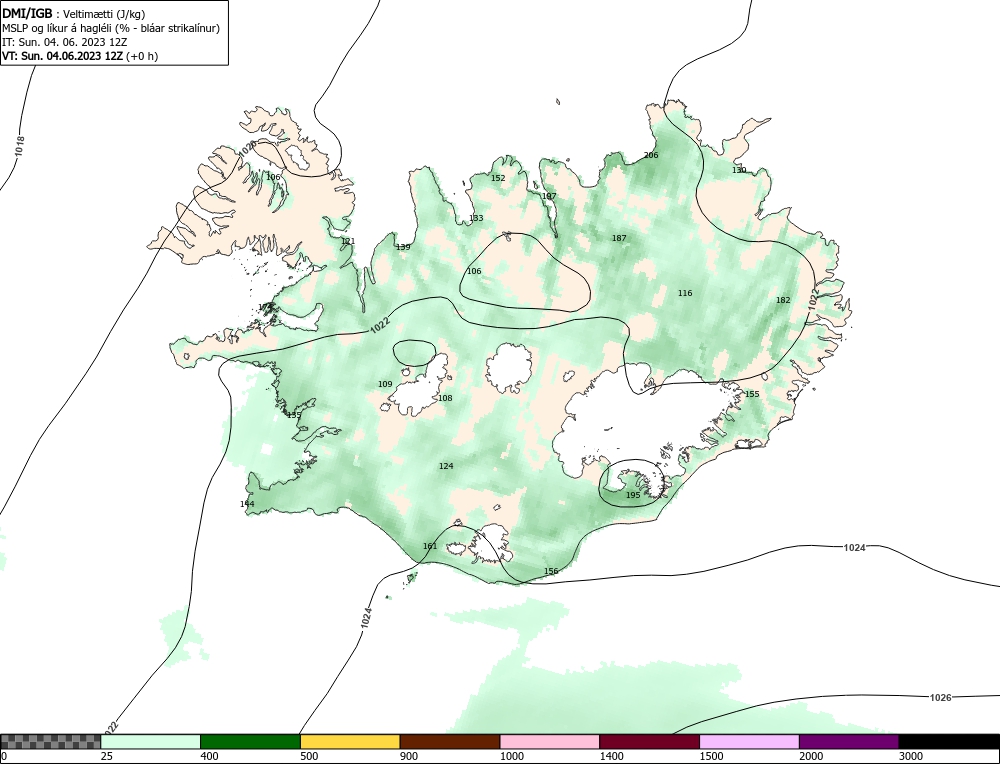Pick the 135 value on the west coast
Screen dimensions: 1000x764
pyautogui.click(x=293, y=415)
